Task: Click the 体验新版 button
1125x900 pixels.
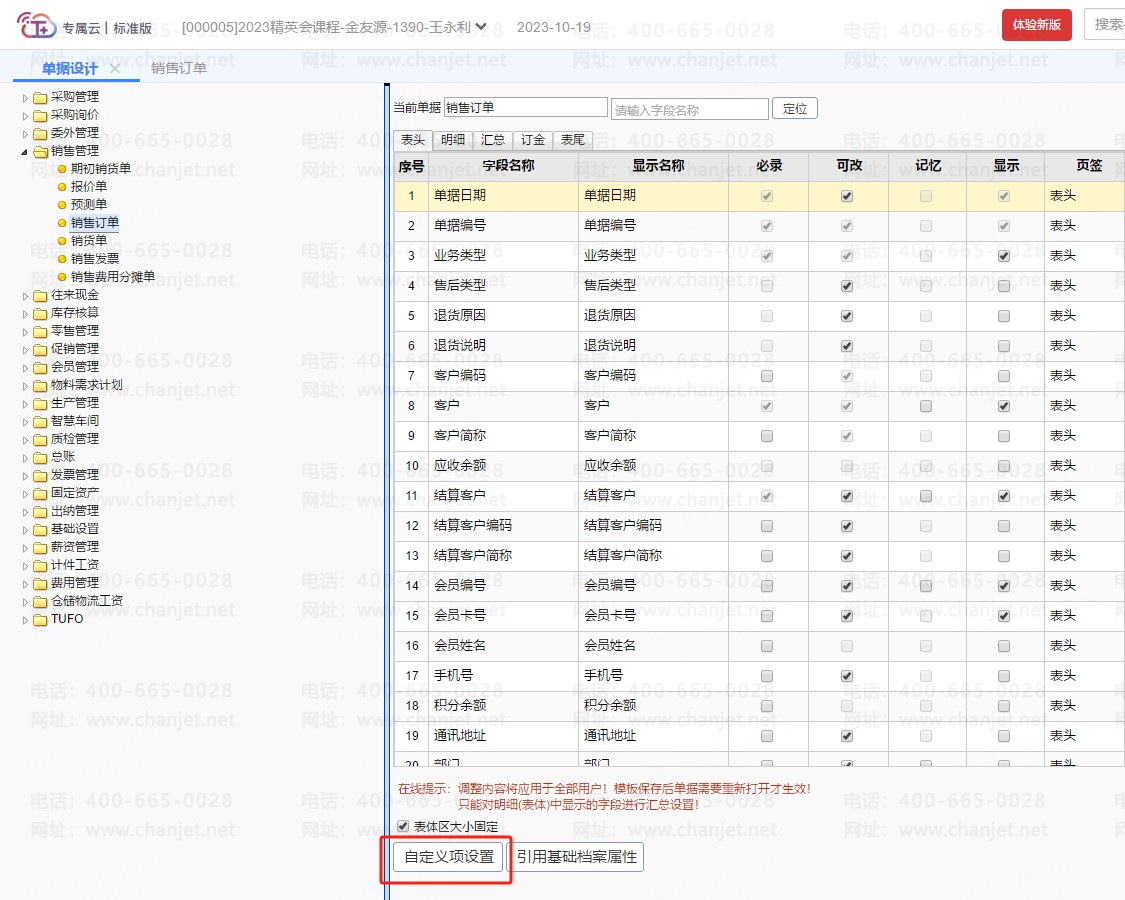Action: point(1037,25)
